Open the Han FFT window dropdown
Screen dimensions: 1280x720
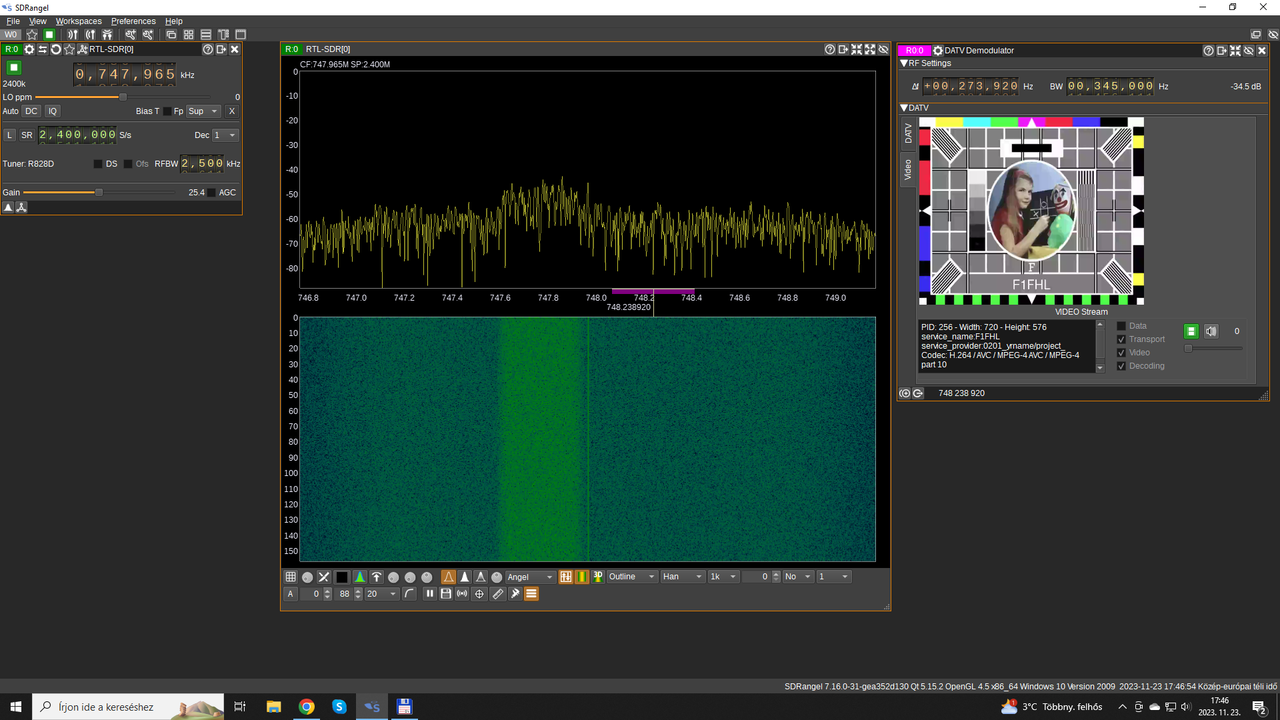click(x=683, y=577)
